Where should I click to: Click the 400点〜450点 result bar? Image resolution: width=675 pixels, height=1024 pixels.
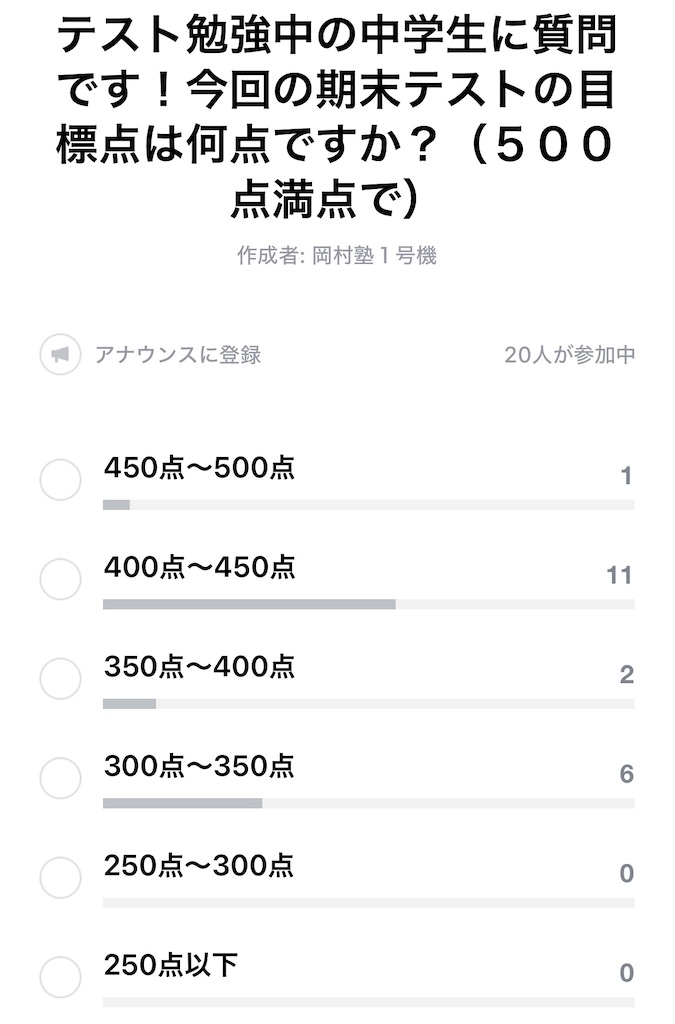[x=369, y=605]
